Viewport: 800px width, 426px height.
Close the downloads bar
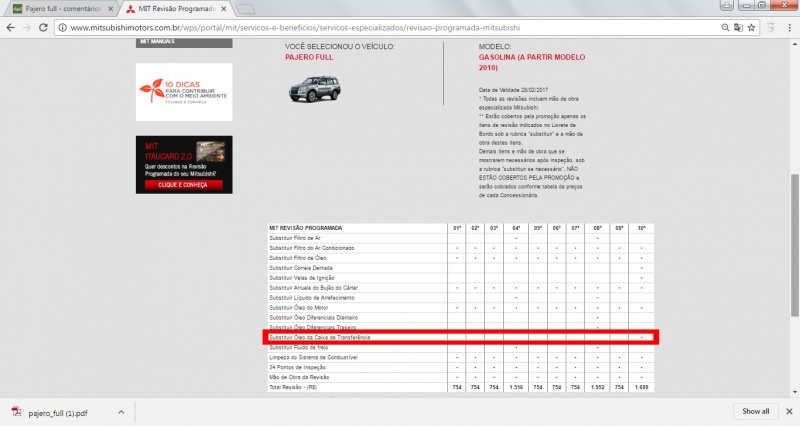[789, 411]
